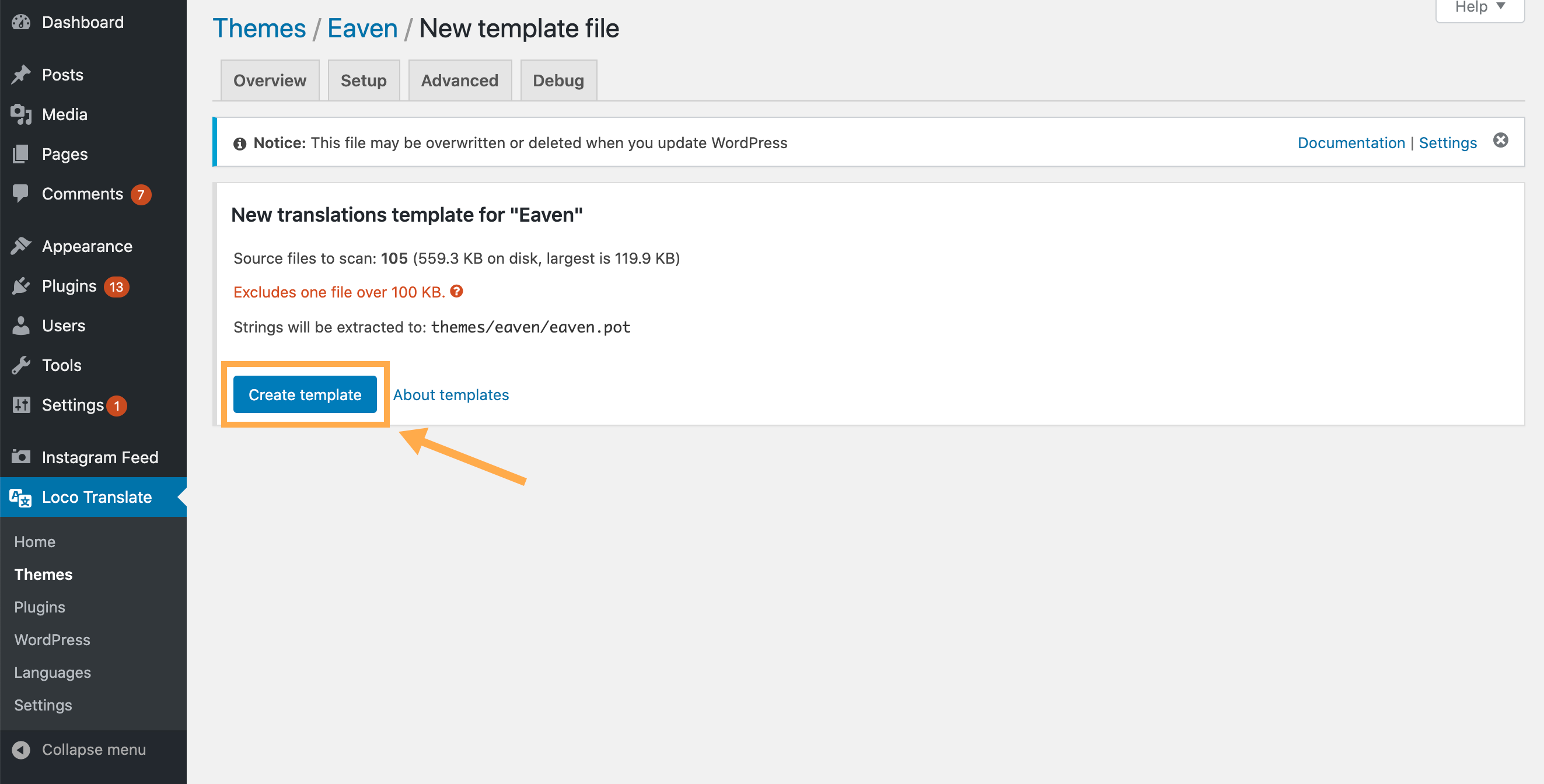Open the Advanced tab
This screenshot has height=784, width=1544.
click(x=459, y=80)
